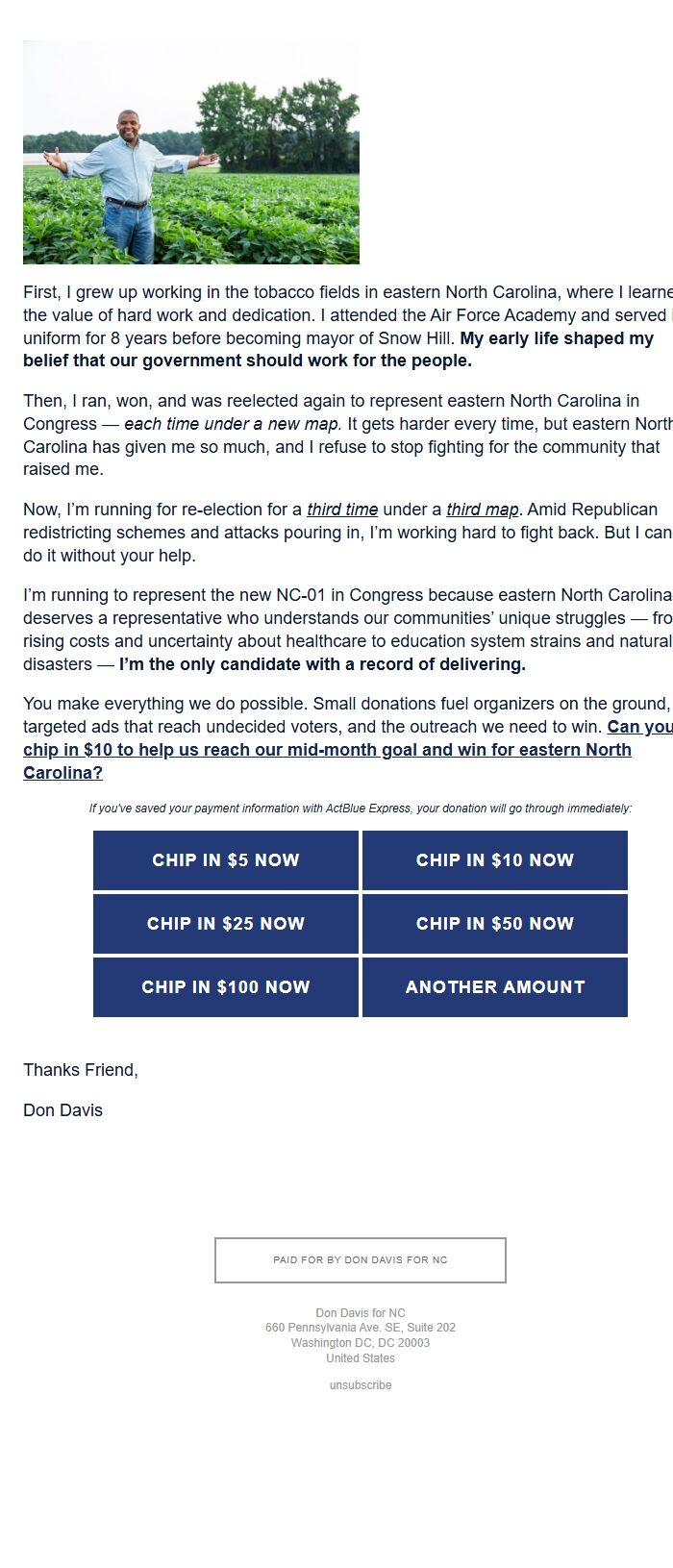This screenshot has height=1568, width=673.
Task: Click the CHIP IN $100 NOW button
Action: (225, 986)
